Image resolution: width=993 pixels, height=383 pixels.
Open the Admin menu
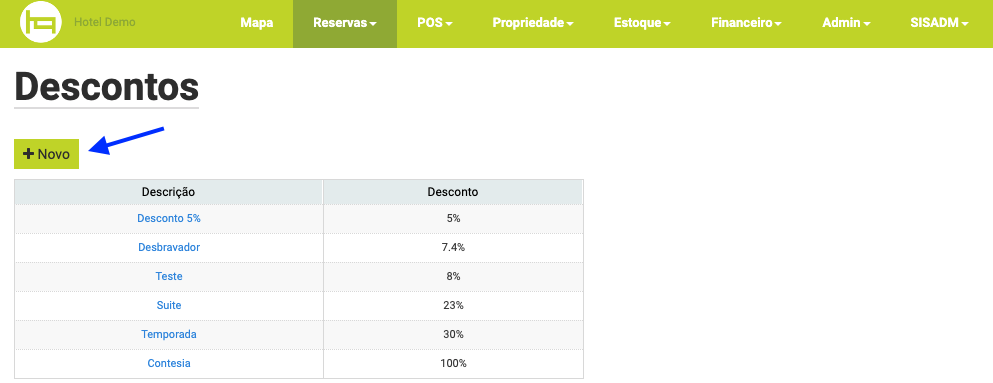[x=846, y=23]
